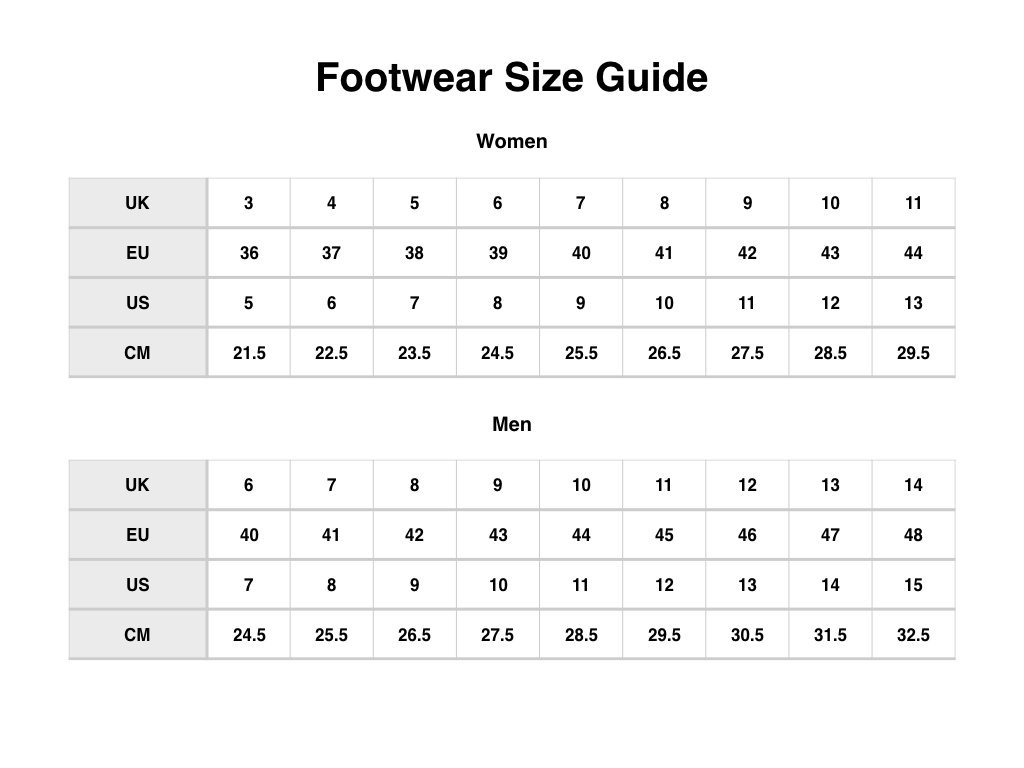Screen dimensions: 1024x768
Task: Choose Women's CM value 29.5 cell
Action: point(913,353)
